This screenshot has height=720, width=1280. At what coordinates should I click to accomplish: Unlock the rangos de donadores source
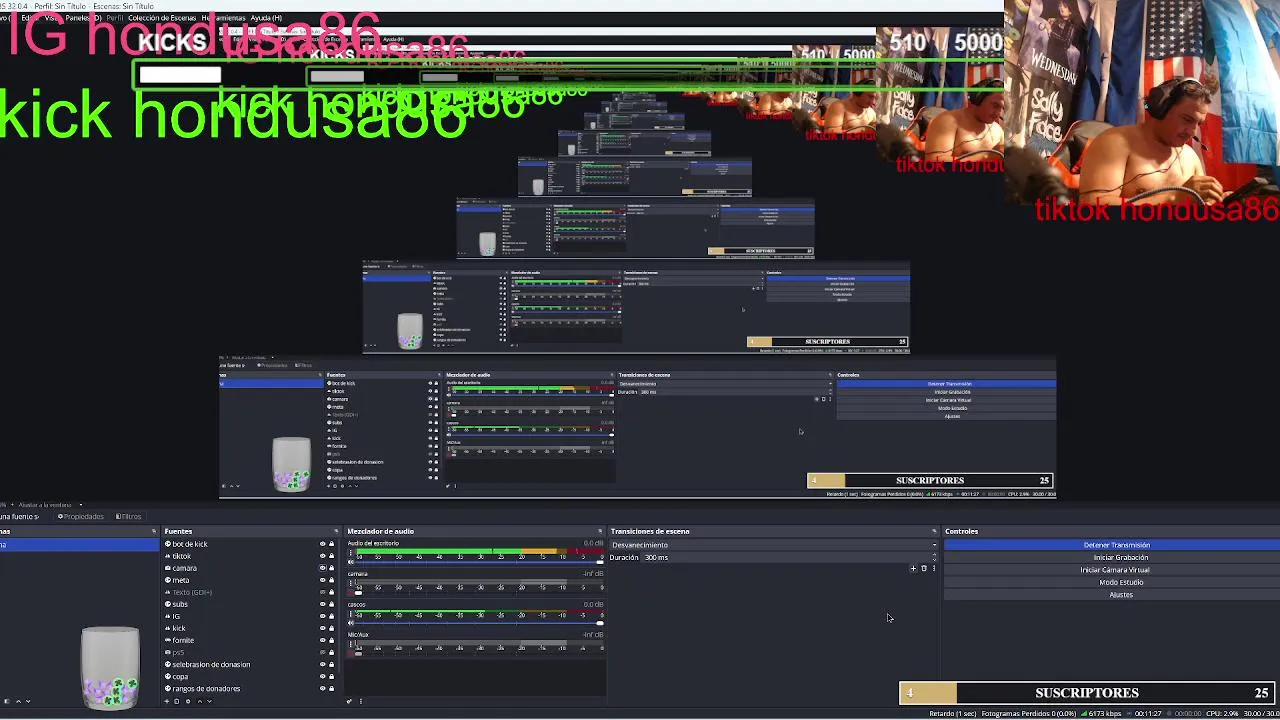pos(331,688)
